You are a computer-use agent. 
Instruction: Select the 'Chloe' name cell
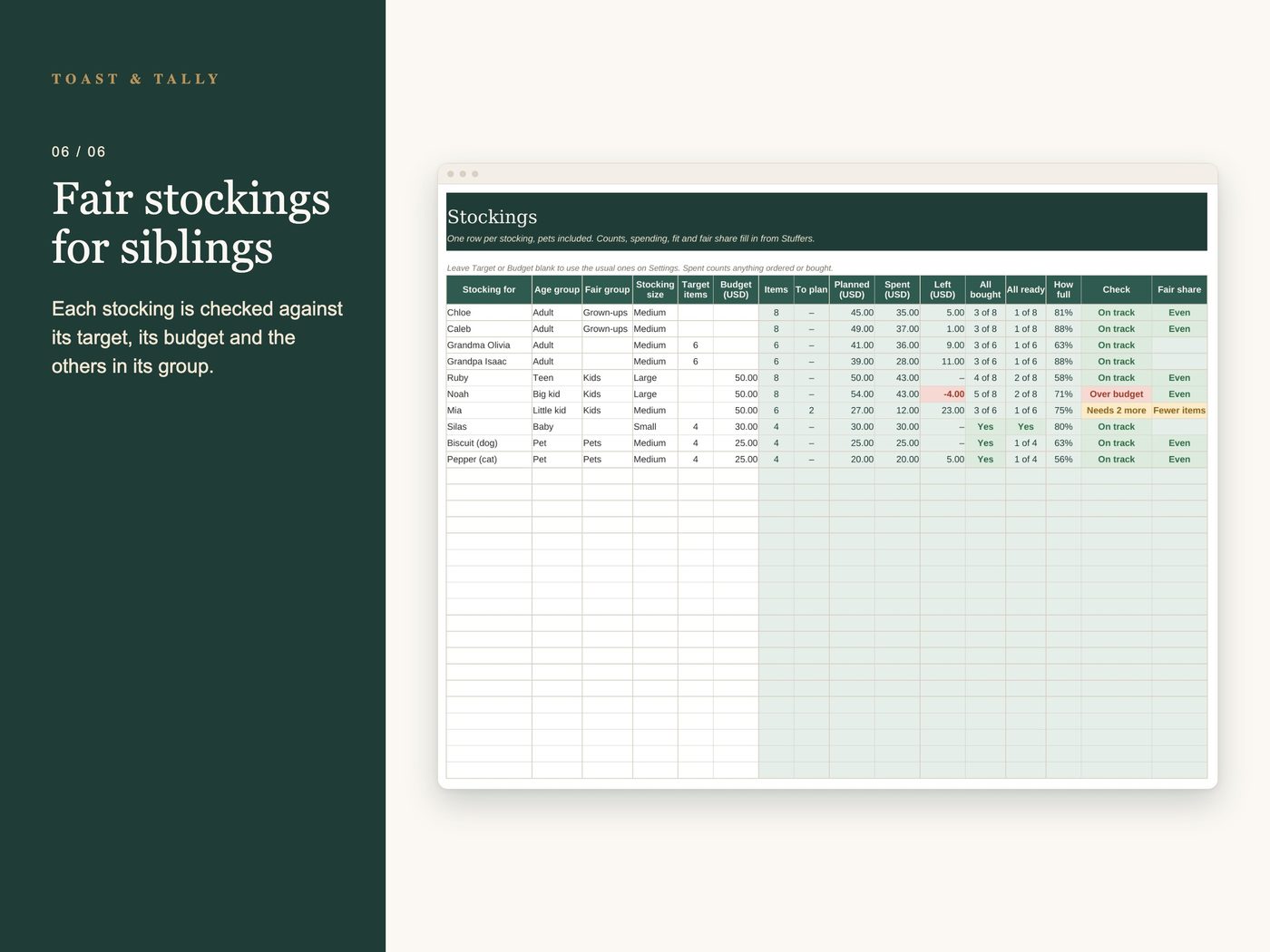pos(489,313)
